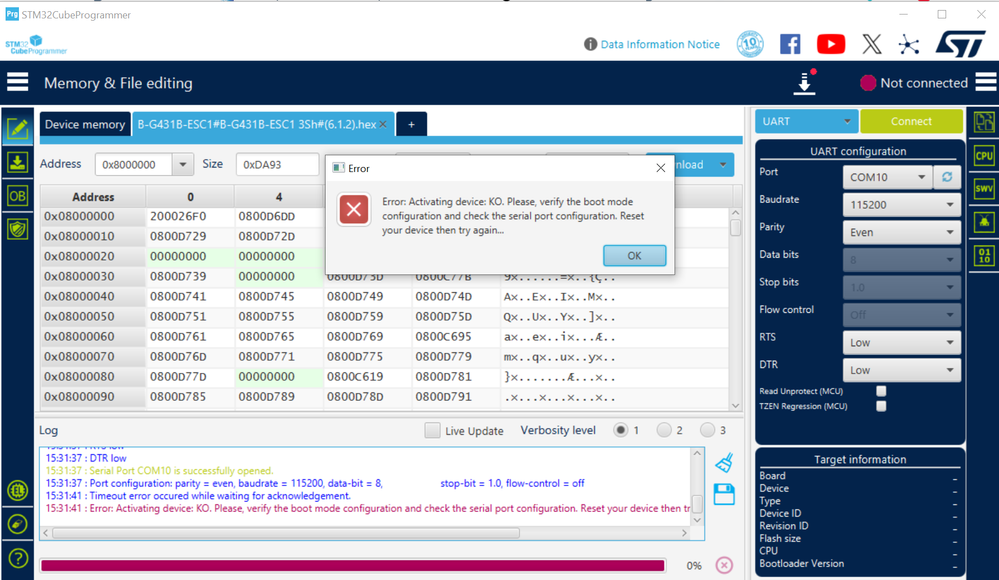Open the OB option bytes panel

[17, 196]
